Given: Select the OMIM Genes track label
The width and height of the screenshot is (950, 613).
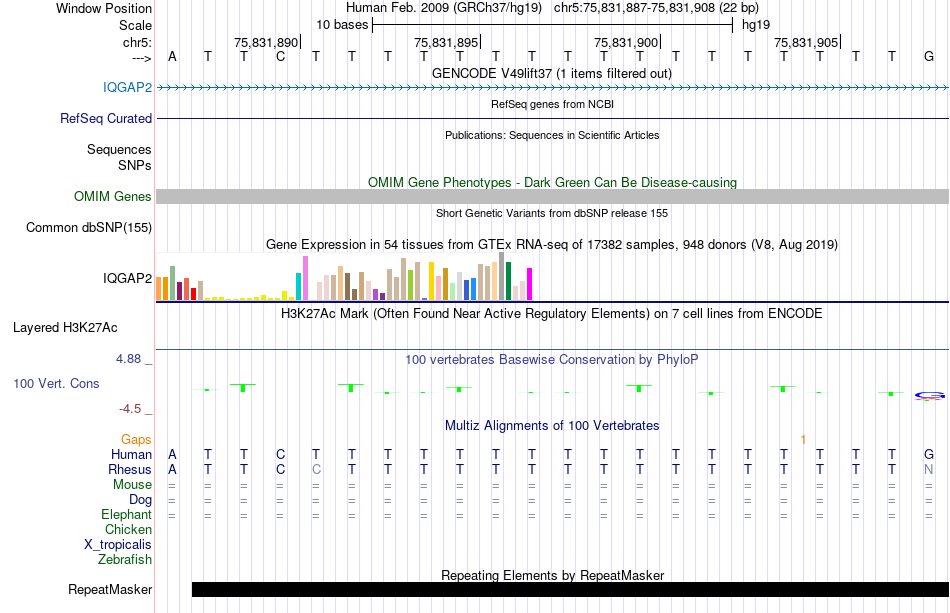Looking at the screenshot, I should [x=112, y=196].
